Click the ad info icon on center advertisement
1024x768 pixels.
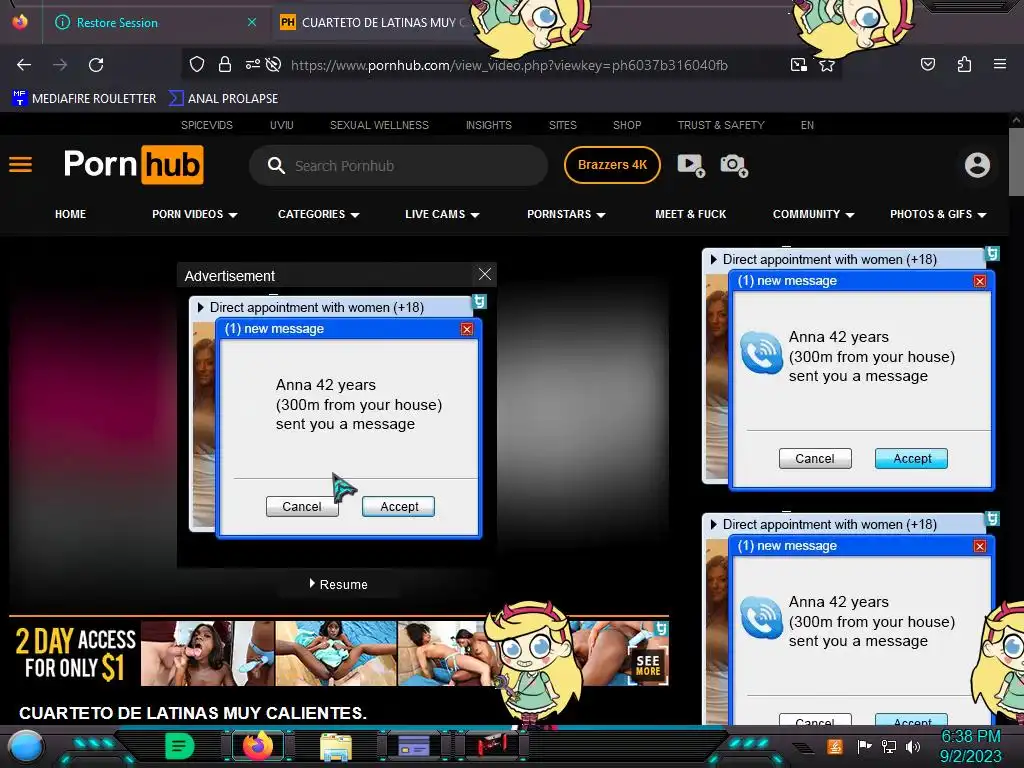tap(479, 301)
